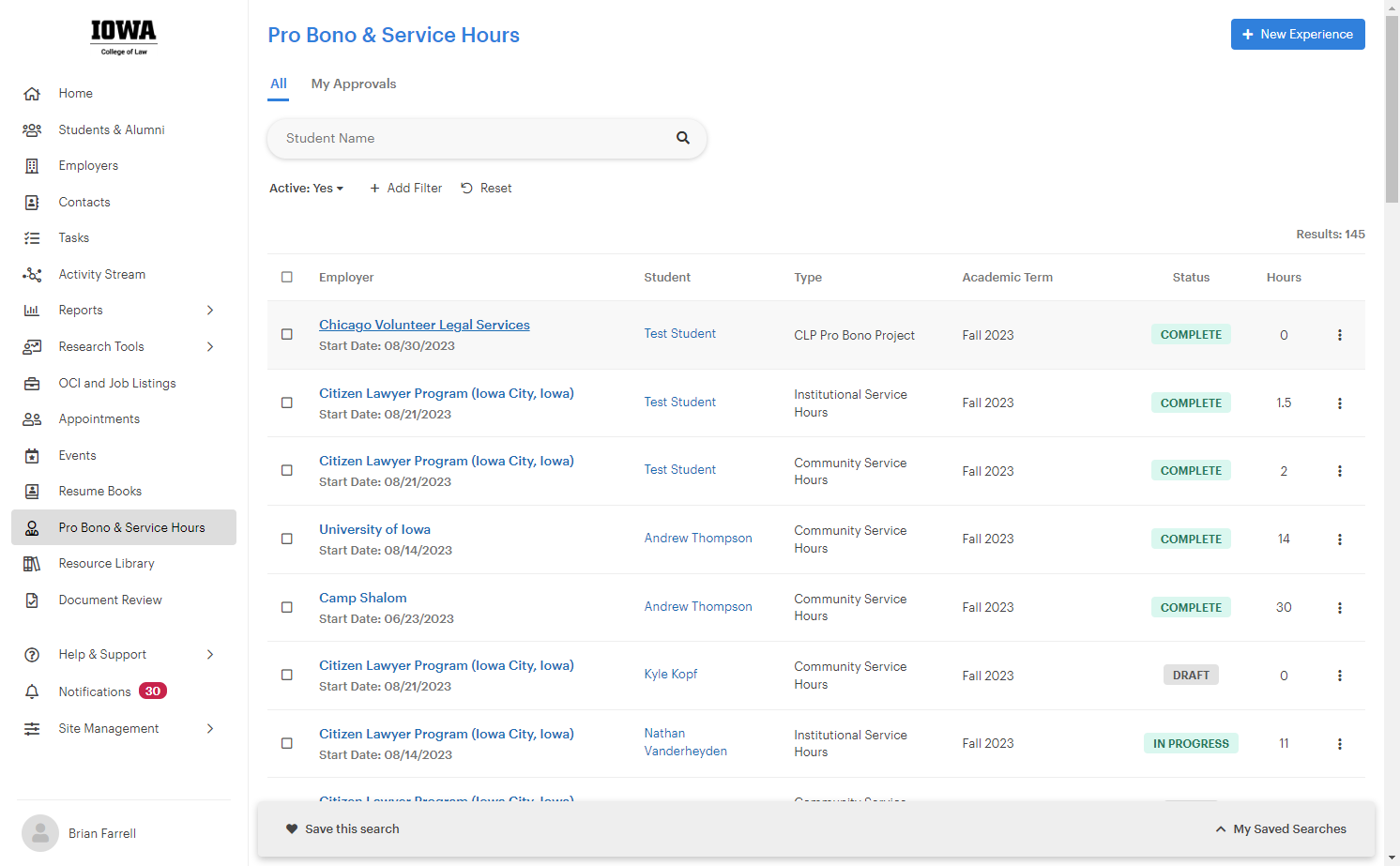
Task: Open three-dot menu for Camp Shalom row
Action: point(1340,608)
